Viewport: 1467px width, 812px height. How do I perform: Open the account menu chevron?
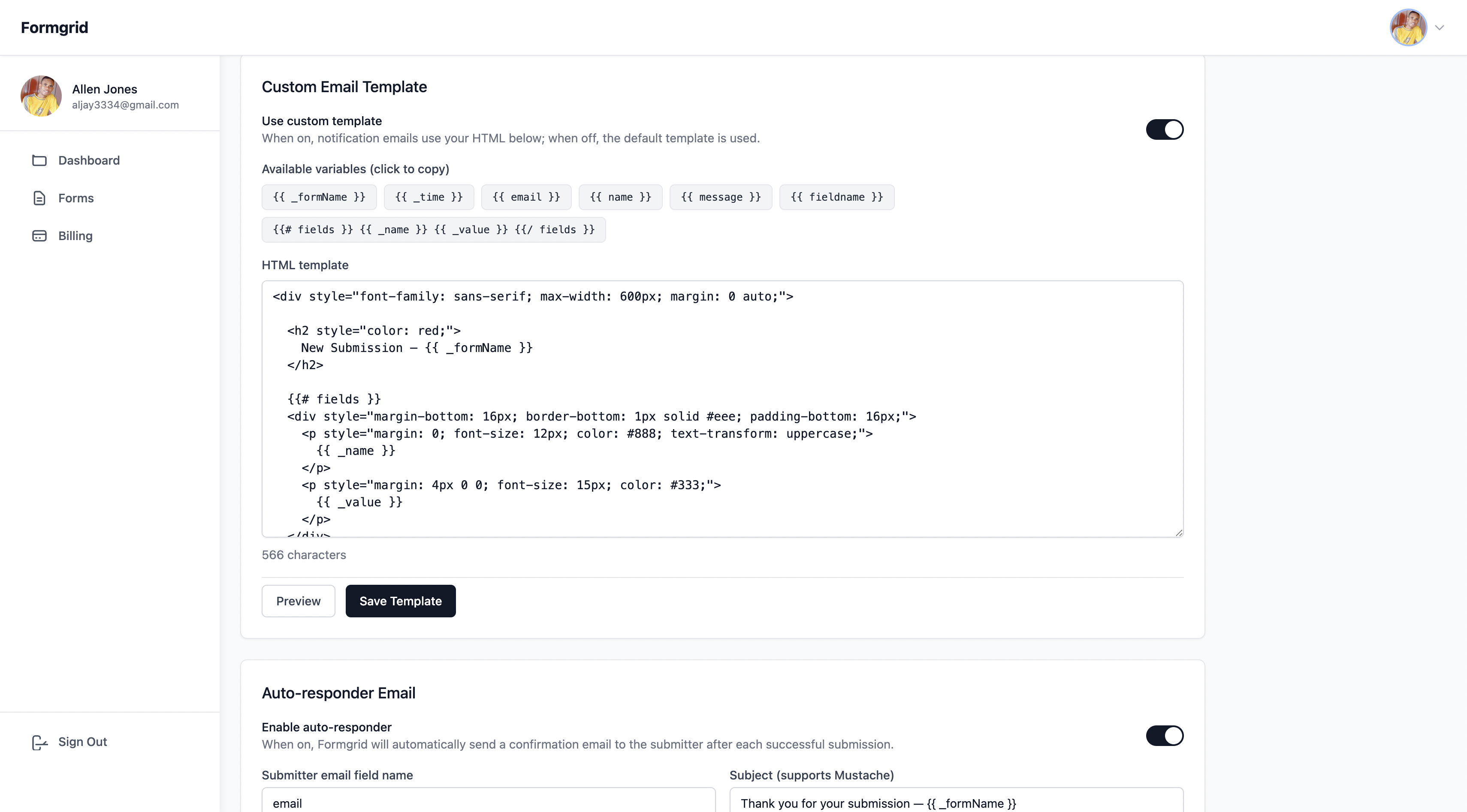tap(1439, 27)
